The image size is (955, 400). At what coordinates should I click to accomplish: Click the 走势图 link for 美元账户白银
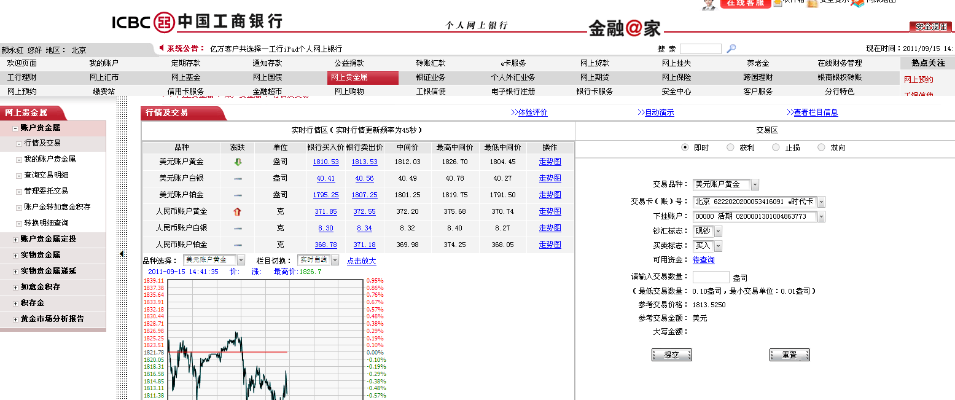click(550, 178)
